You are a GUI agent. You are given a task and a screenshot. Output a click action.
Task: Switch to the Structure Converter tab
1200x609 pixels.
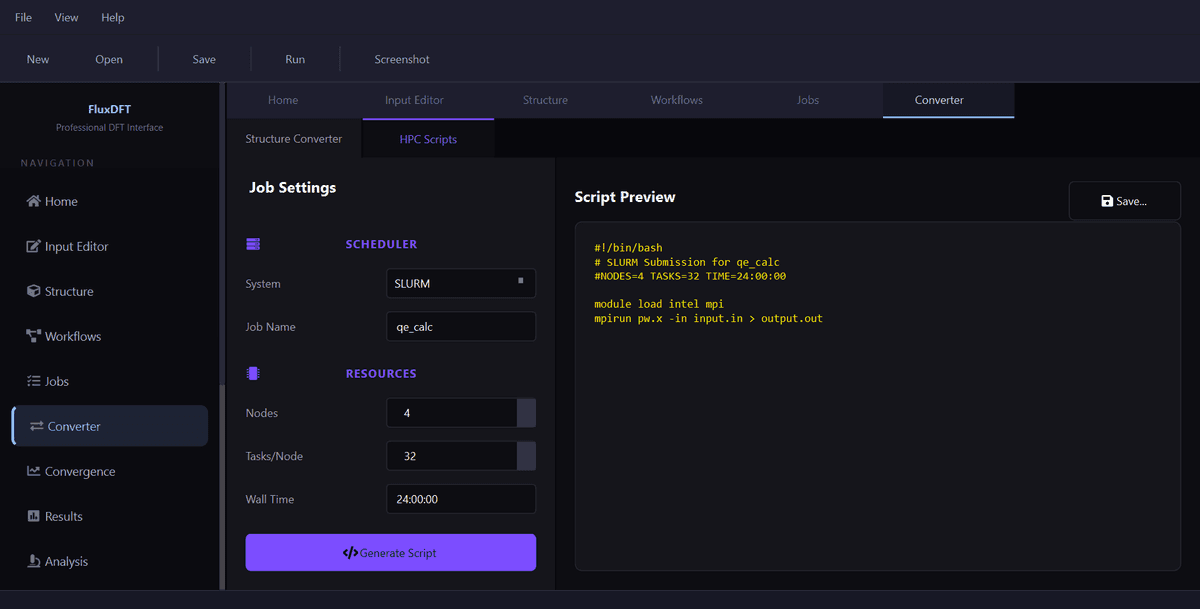click(x=294, y=139)
